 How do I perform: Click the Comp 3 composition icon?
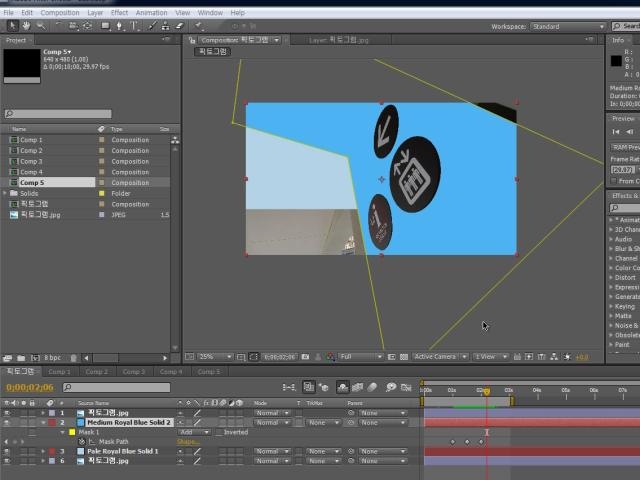[13, 161]
